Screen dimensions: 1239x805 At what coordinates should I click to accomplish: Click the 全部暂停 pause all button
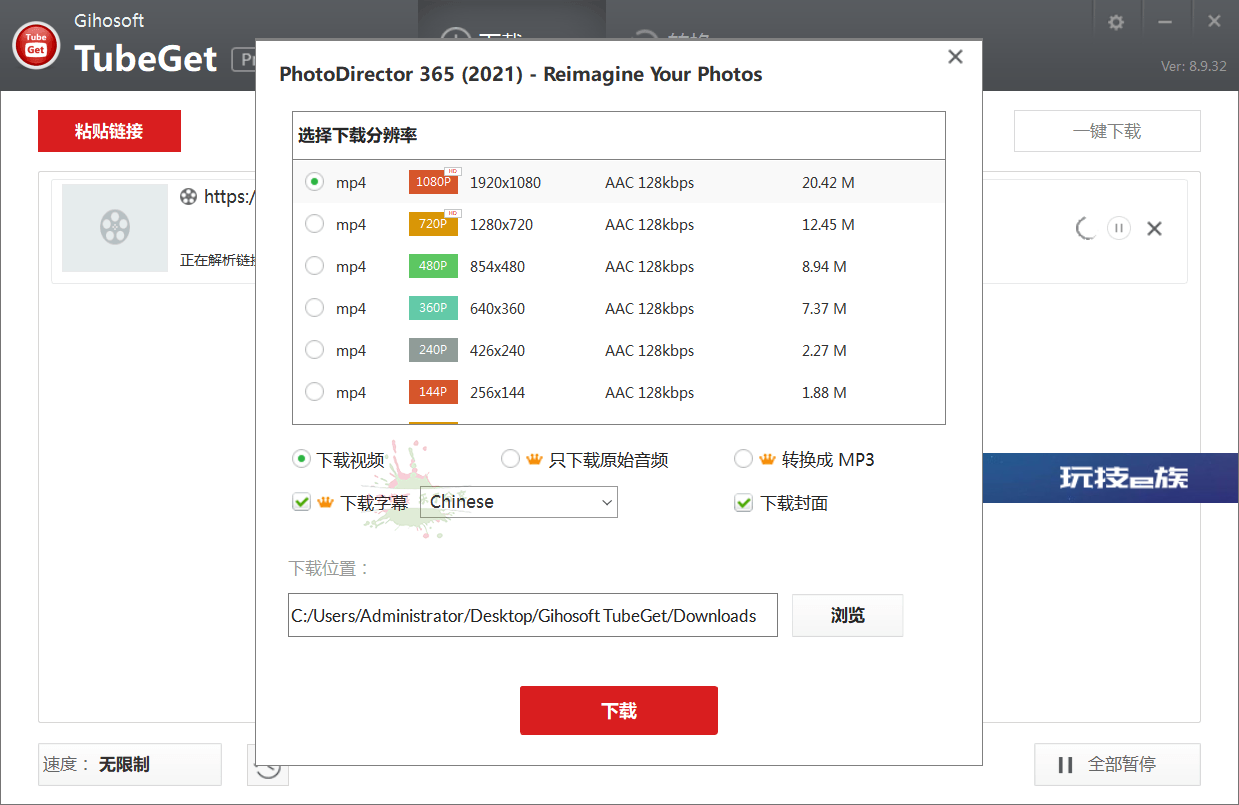(1117, 765)
